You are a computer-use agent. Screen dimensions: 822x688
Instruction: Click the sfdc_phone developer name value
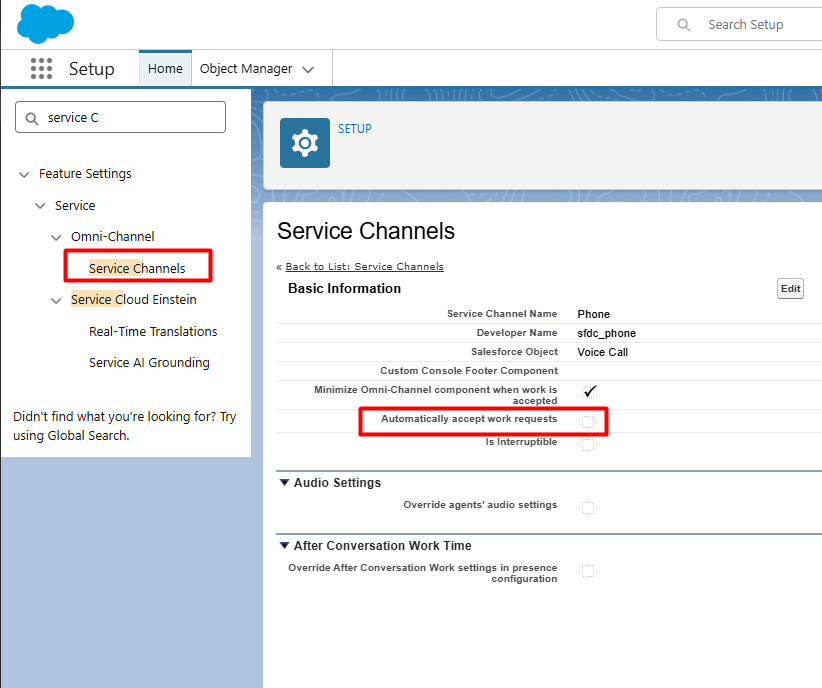click(x=607, y=333)
